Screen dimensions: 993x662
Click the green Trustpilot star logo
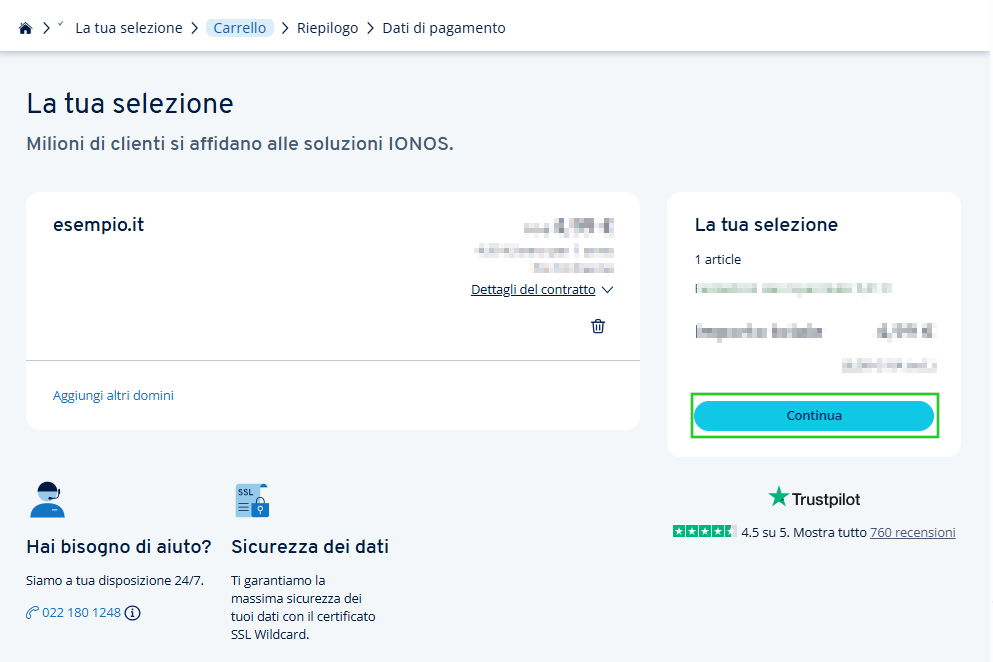tap(778, 496)
